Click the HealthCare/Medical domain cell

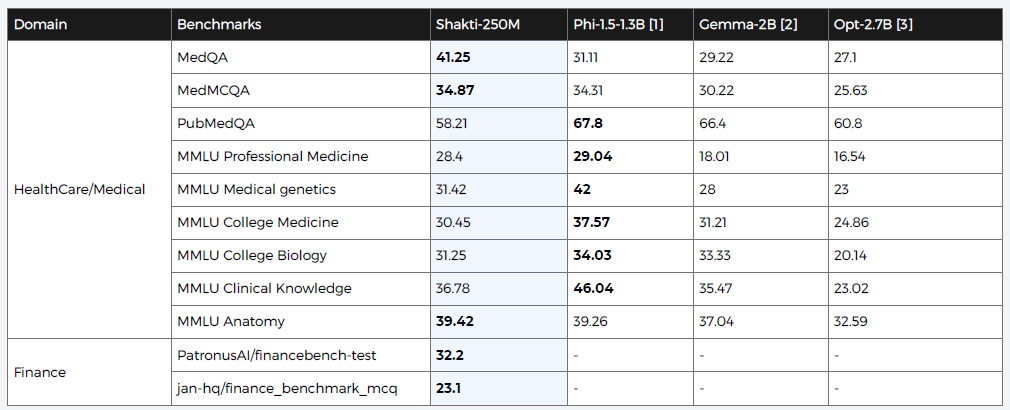point(79,189)
